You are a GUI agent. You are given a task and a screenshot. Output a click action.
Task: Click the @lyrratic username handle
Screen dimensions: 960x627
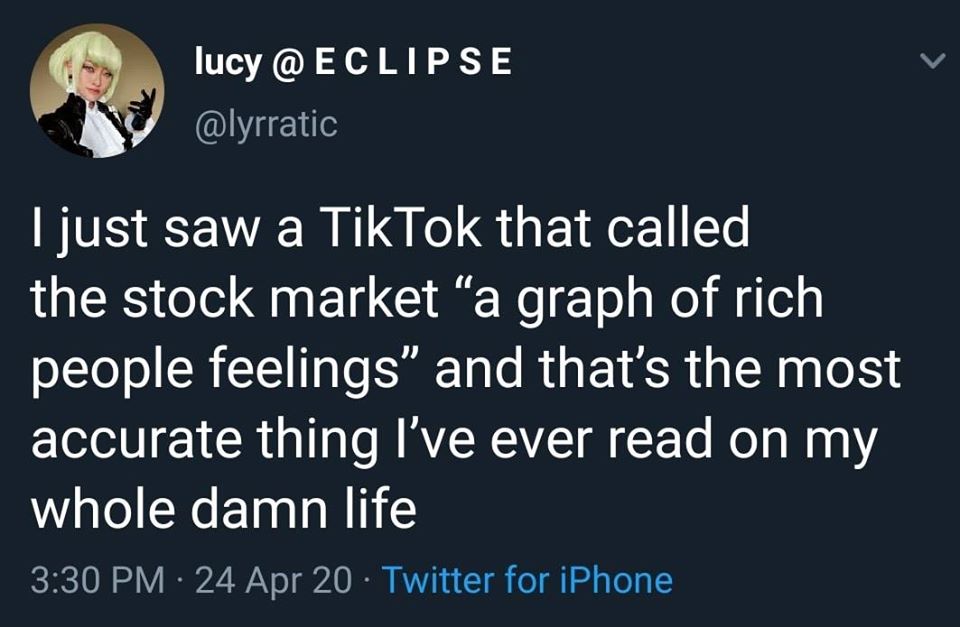coord(264,124)
